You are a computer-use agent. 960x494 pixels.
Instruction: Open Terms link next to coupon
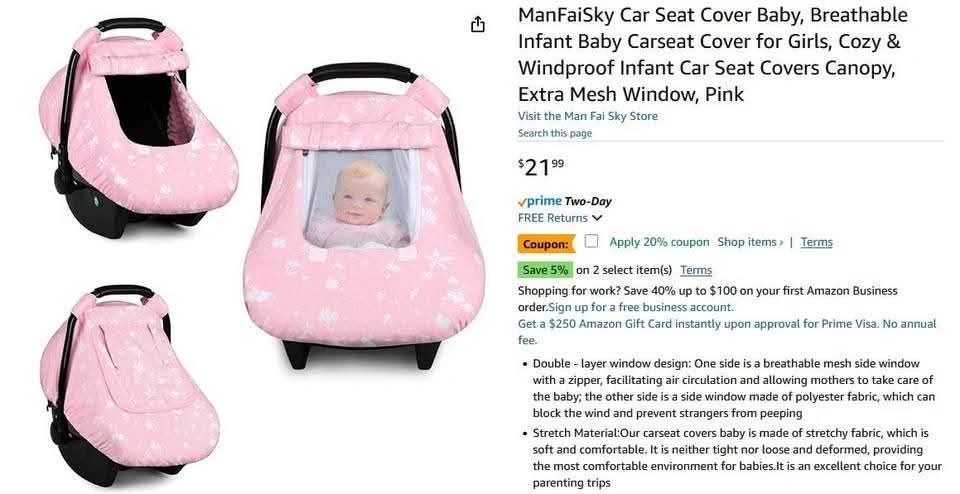[x=817, y=242]
